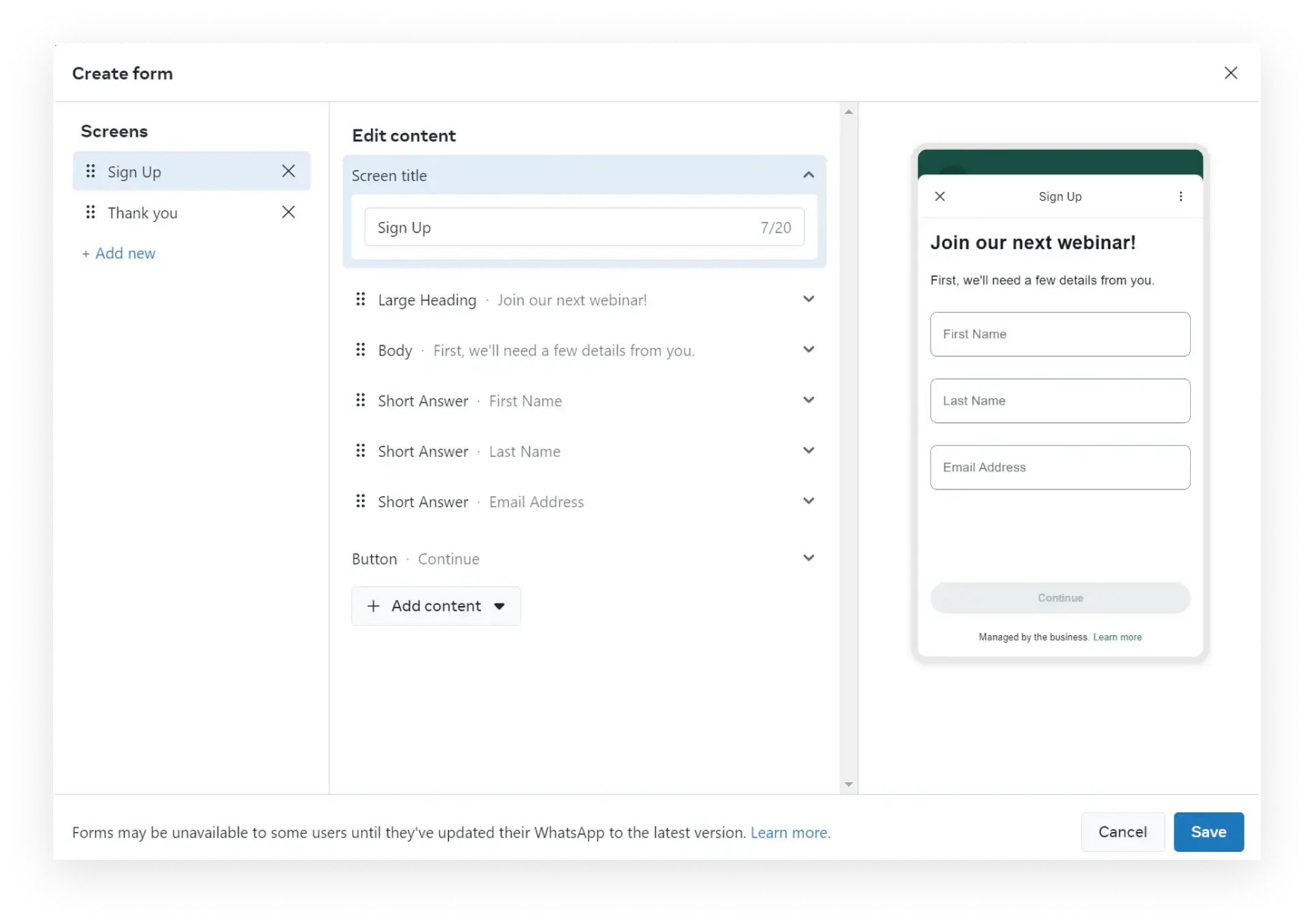1314x924 pixels.
Task: Click drag handle for Email Address answer
Action: [x=360, y=502]
